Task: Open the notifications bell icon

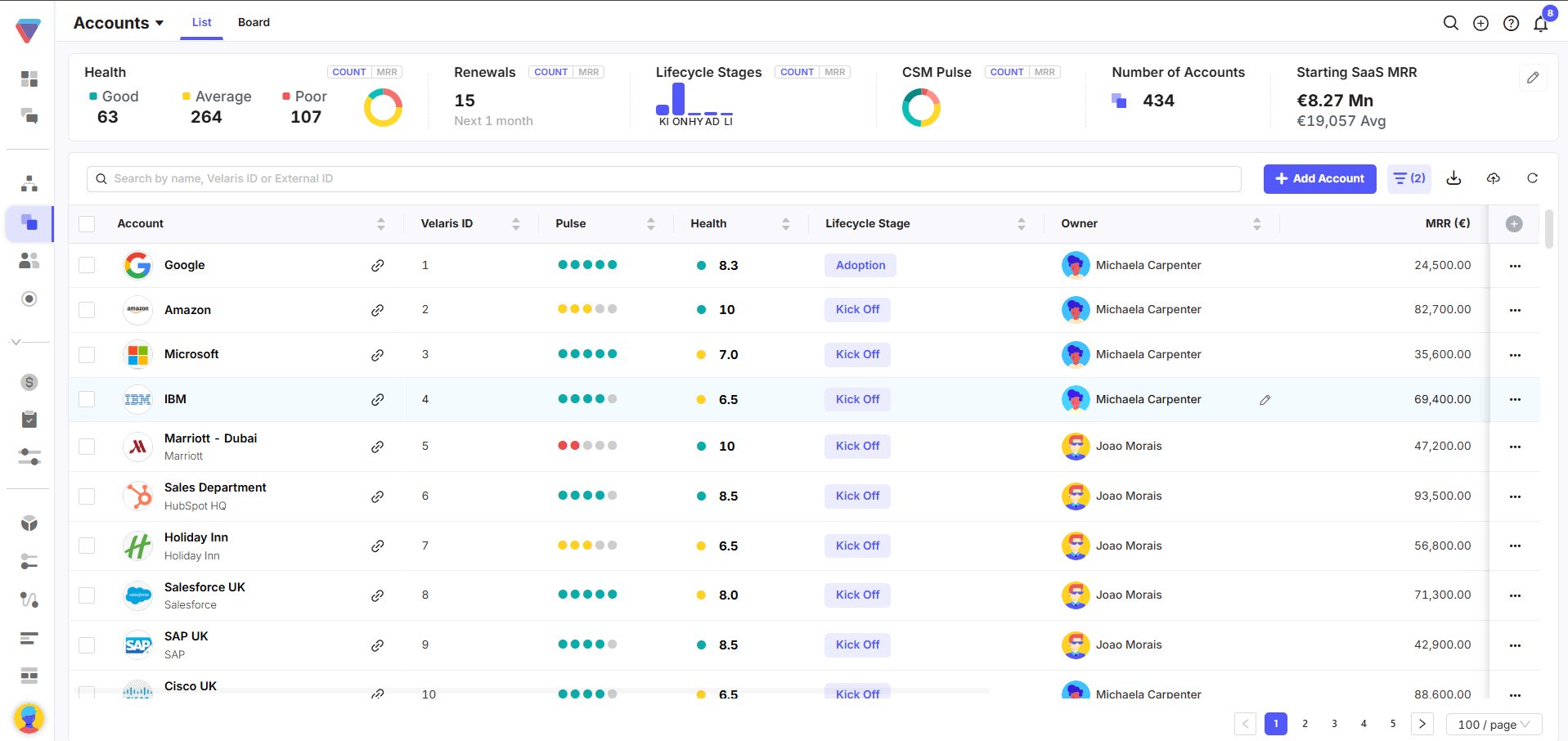Action: tap(1541, 23)
